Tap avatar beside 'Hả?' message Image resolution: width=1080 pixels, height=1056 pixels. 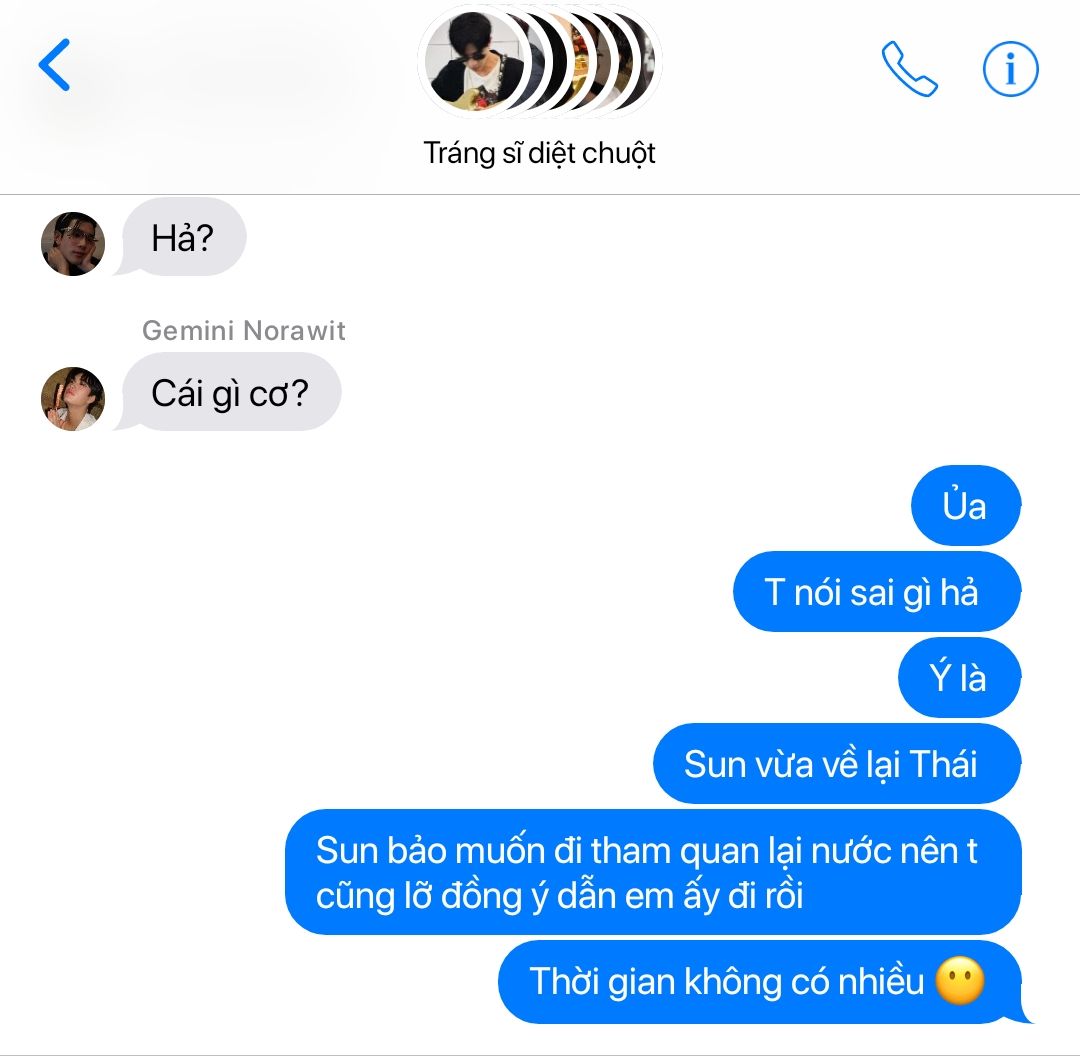pos(73,244)
